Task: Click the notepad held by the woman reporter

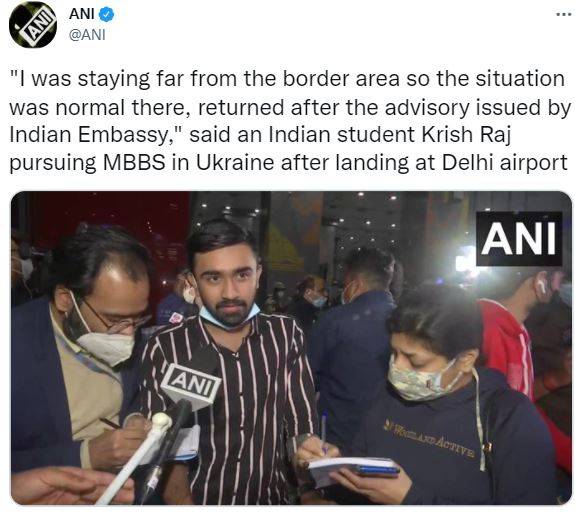Action: point(354,468)
